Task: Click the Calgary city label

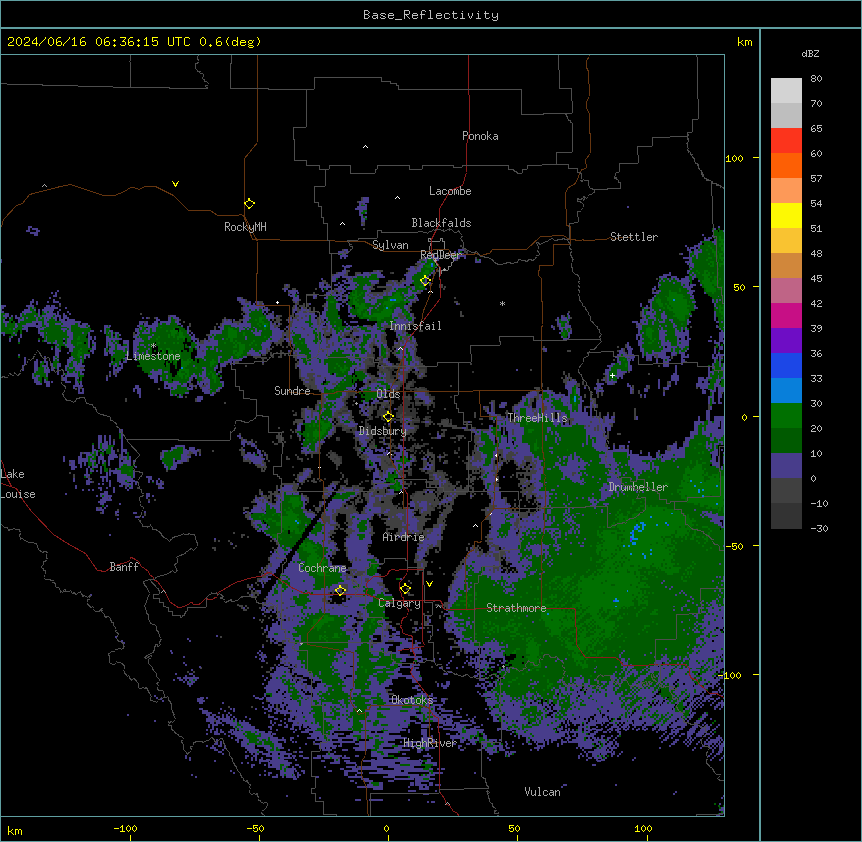Action: [x=399, y=603]
